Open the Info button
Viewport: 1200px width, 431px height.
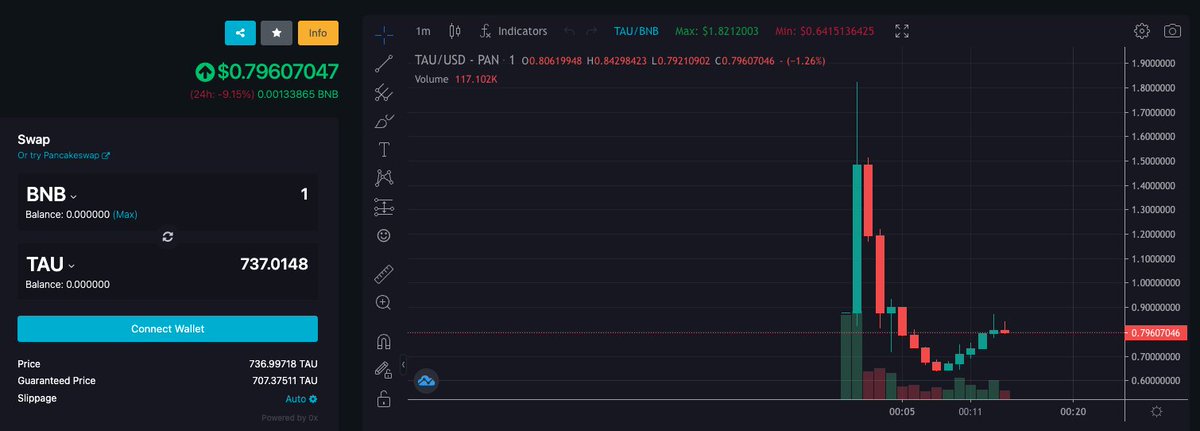(x=318, y=32)
